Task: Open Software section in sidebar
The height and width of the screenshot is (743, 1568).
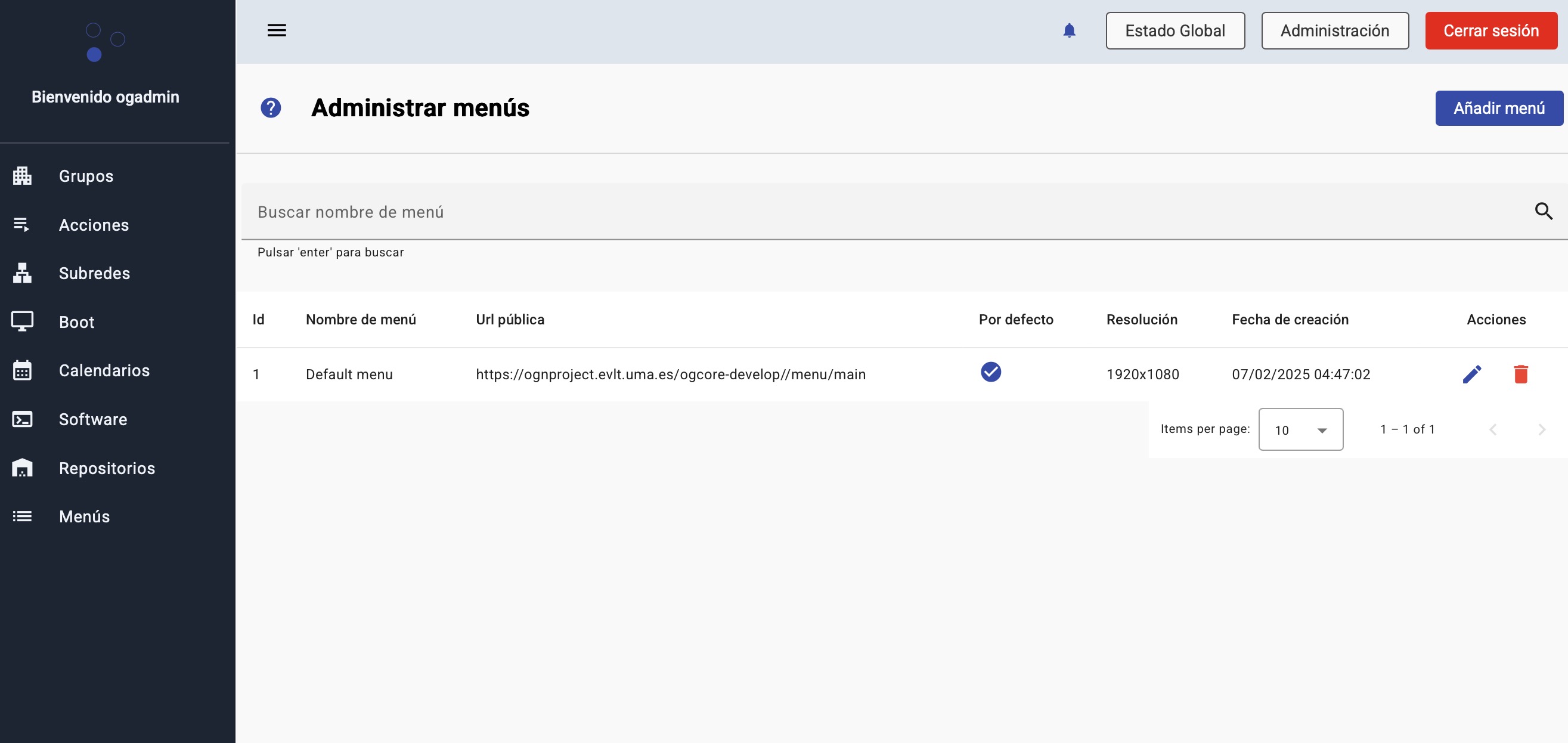Action: 92,419
